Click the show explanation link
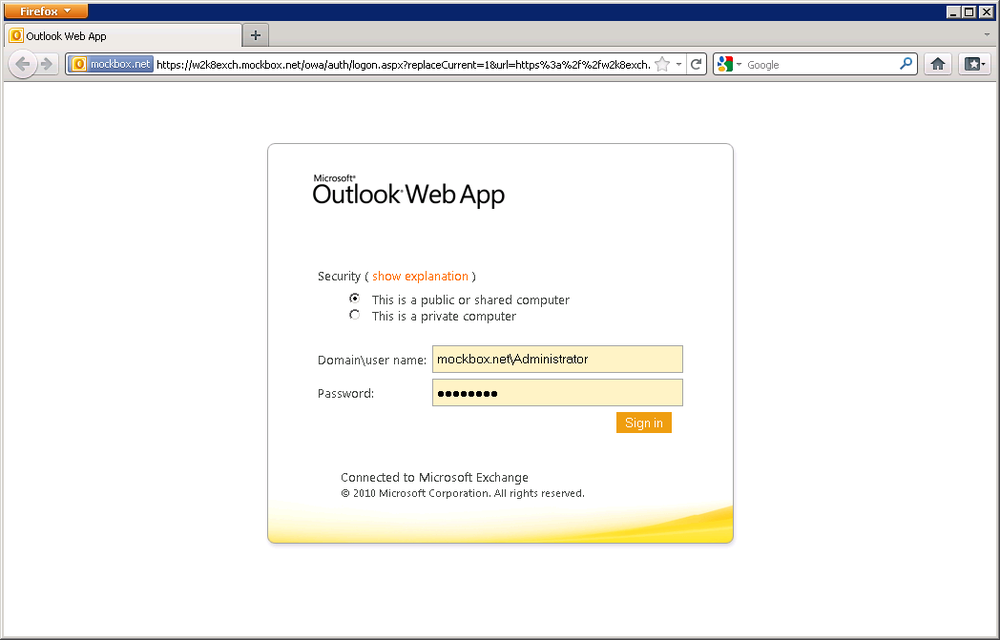Viewport: 1000px width, 640px height. [420, 276]
